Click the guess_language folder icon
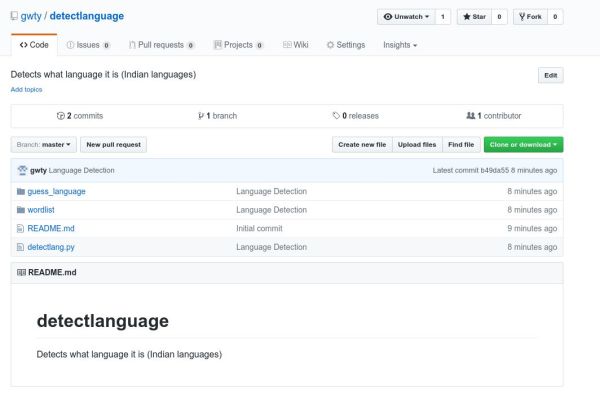600x393 pixels. [21, 191]
